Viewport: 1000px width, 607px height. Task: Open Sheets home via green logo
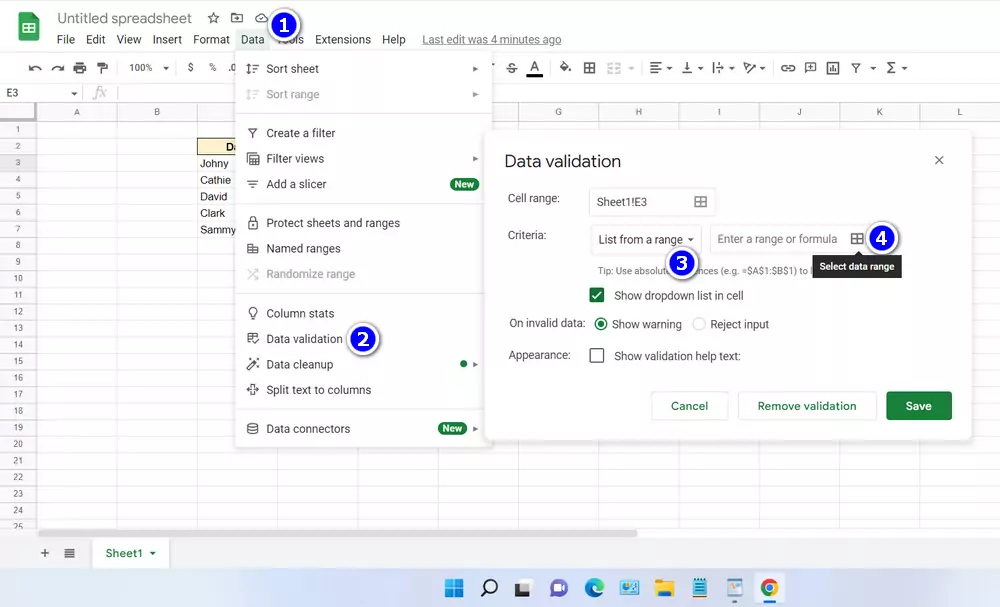pos(29,27)
